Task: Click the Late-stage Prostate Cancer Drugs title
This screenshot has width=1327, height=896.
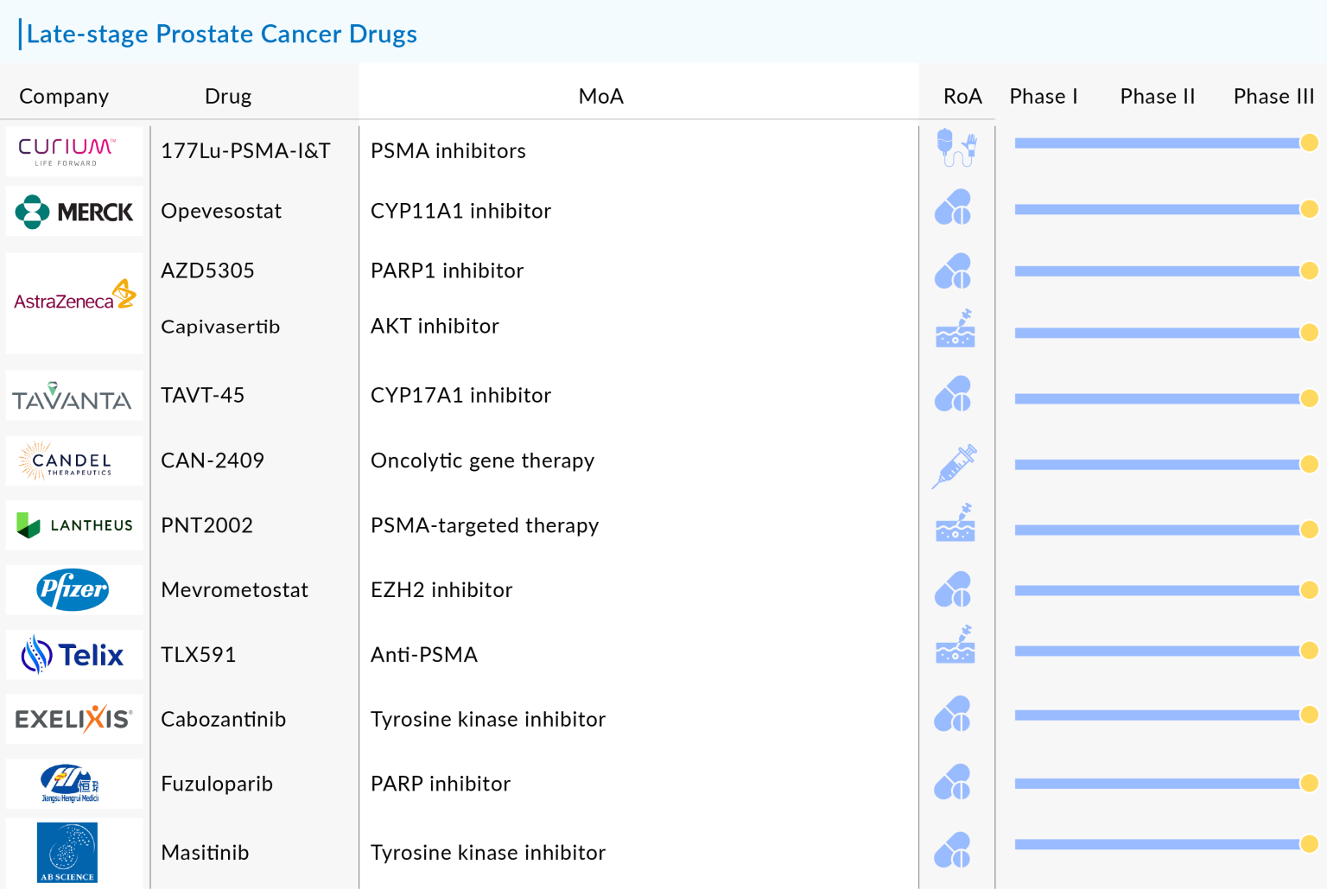Action: [222, 34]
